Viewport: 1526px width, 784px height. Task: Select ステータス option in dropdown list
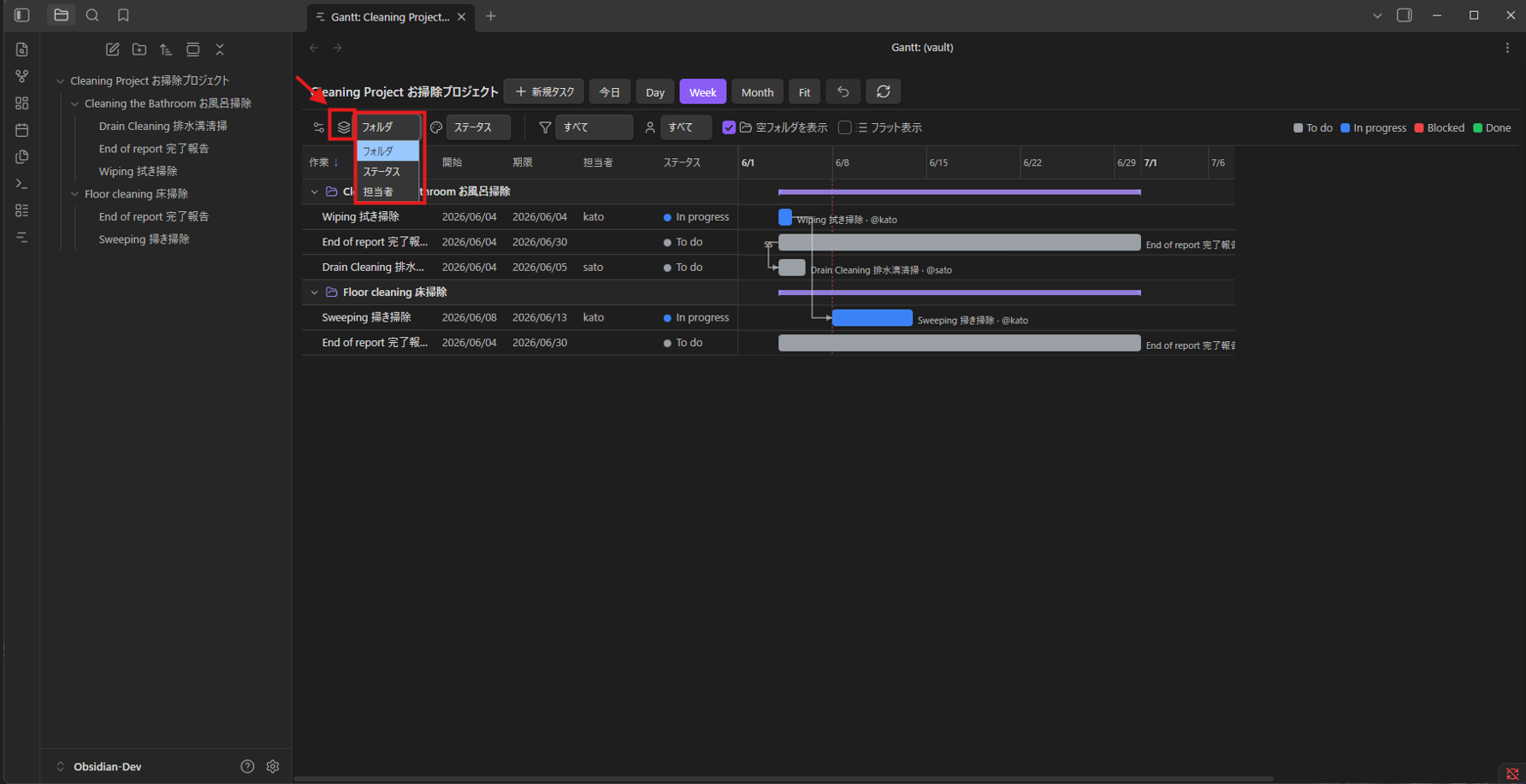(x=387, y=172)
